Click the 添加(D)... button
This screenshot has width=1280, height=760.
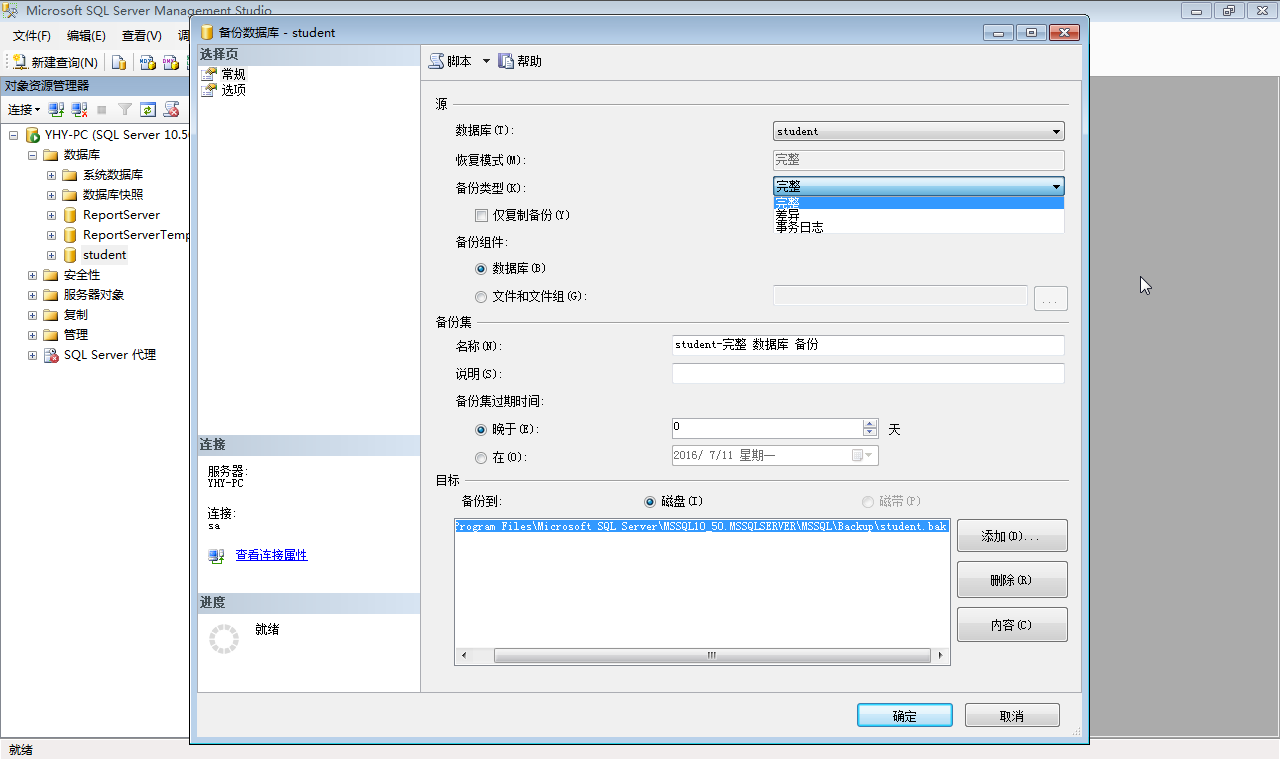1012,536
